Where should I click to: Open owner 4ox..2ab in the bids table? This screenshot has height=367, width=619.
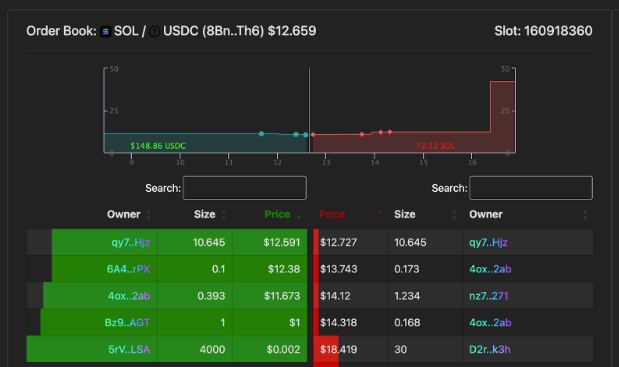point(129,296)
